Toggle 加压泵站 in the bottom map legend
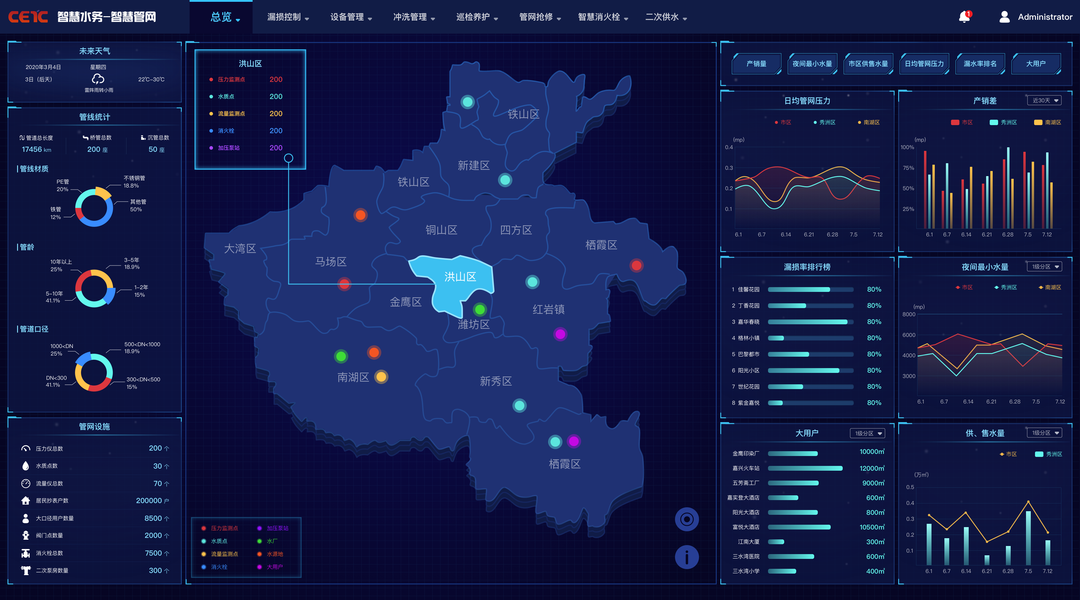Screen dimensions: 1080x600 (273, 528)
